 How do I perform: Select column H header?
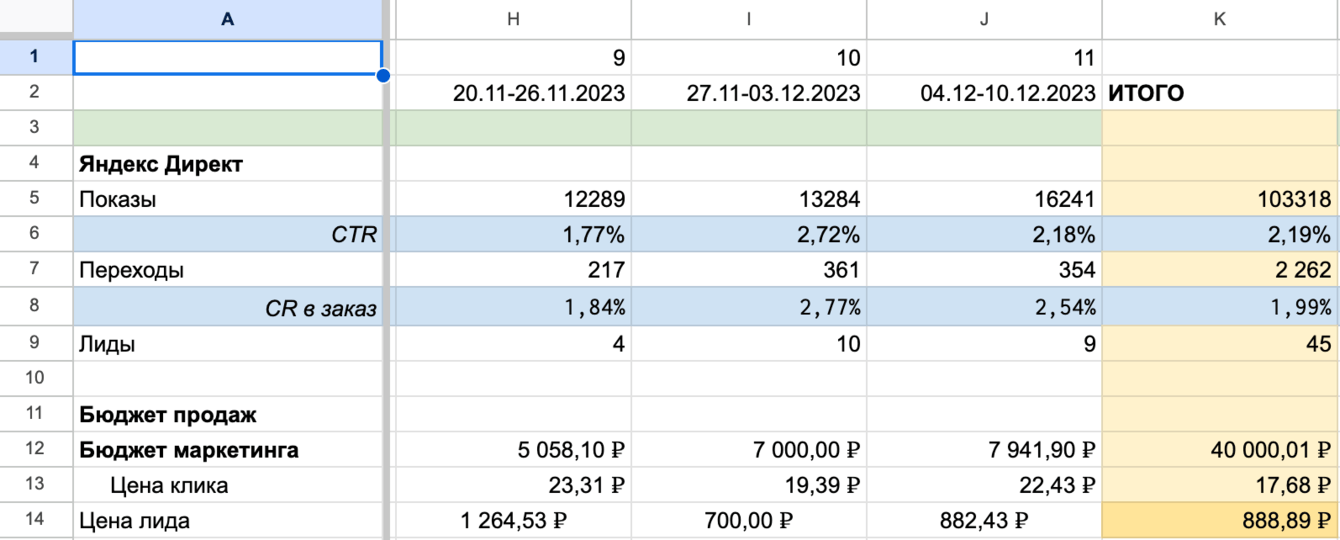tap(513, 19)
